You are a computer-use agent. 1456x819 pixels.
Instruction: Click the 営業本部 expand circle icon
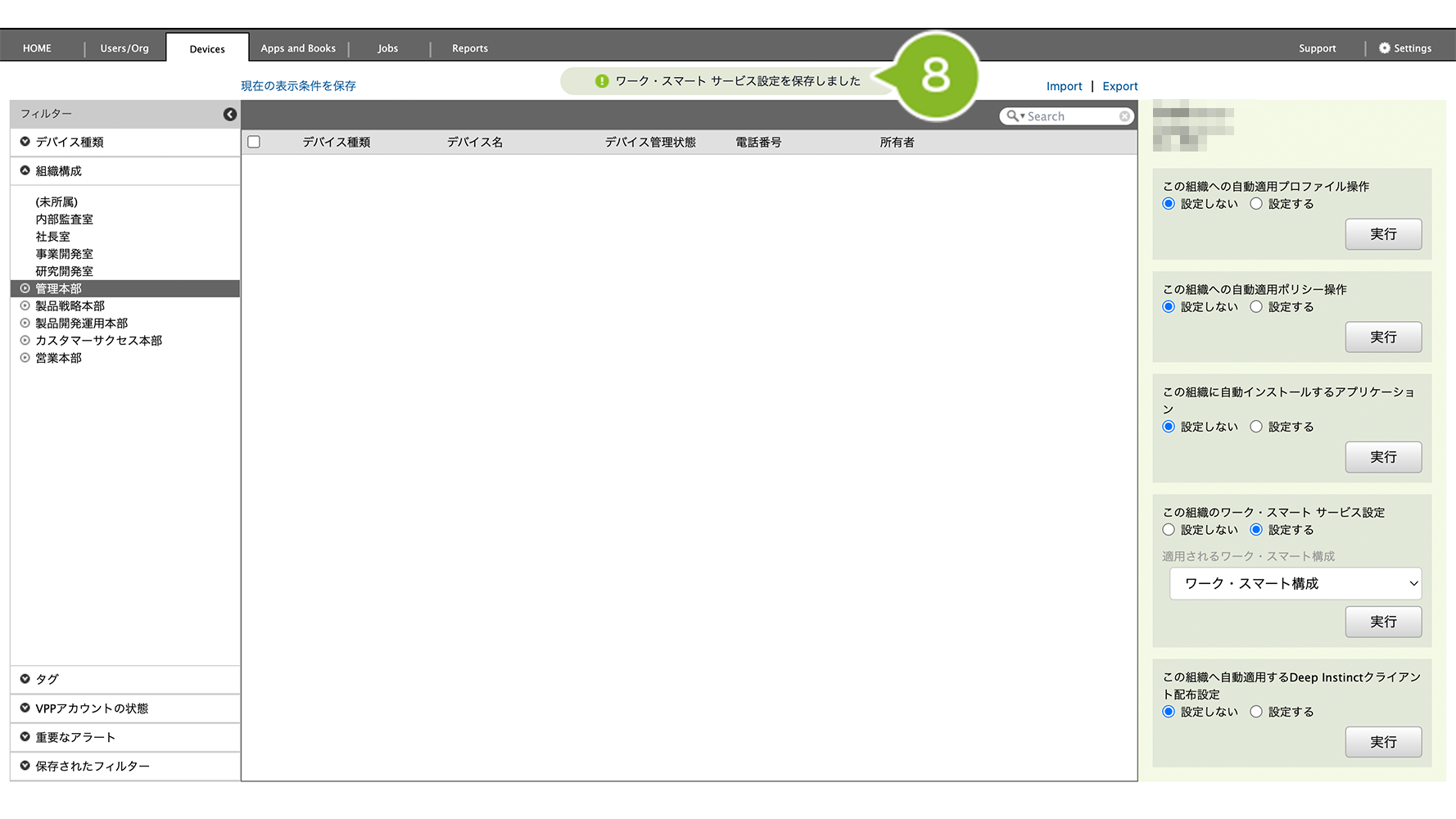pyautogui.click(x=25, y=358)
